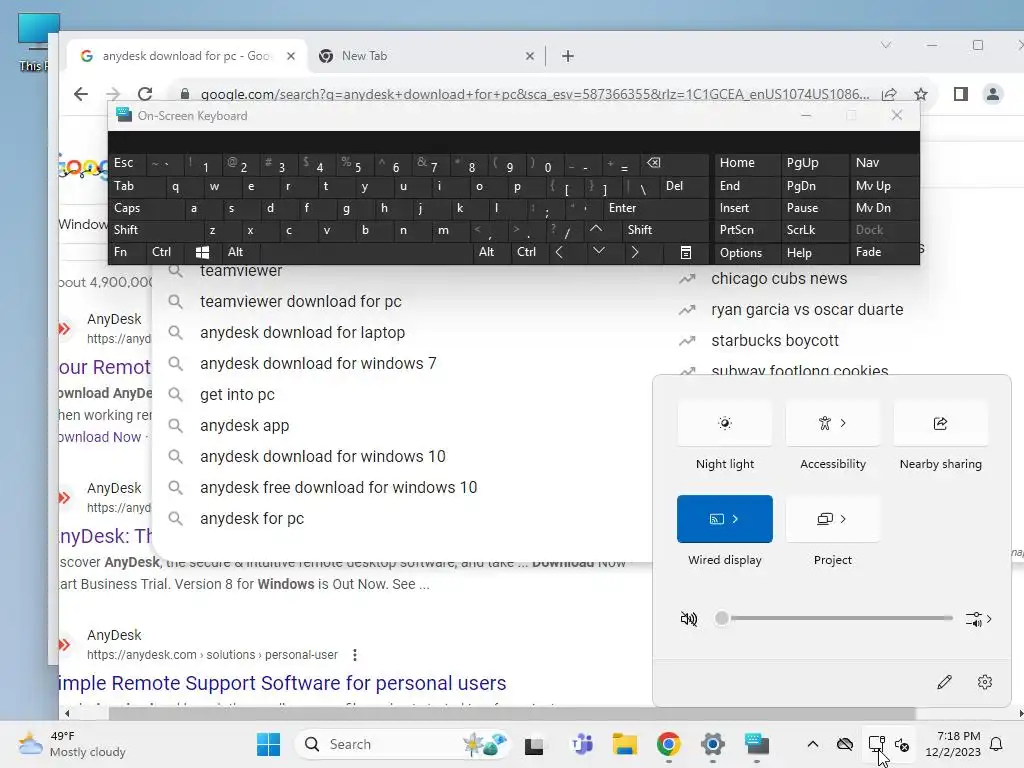This screenshot has height=768, width=1024.
Task: Open a new Chrome tab with plus
Action: coord(568,56)
